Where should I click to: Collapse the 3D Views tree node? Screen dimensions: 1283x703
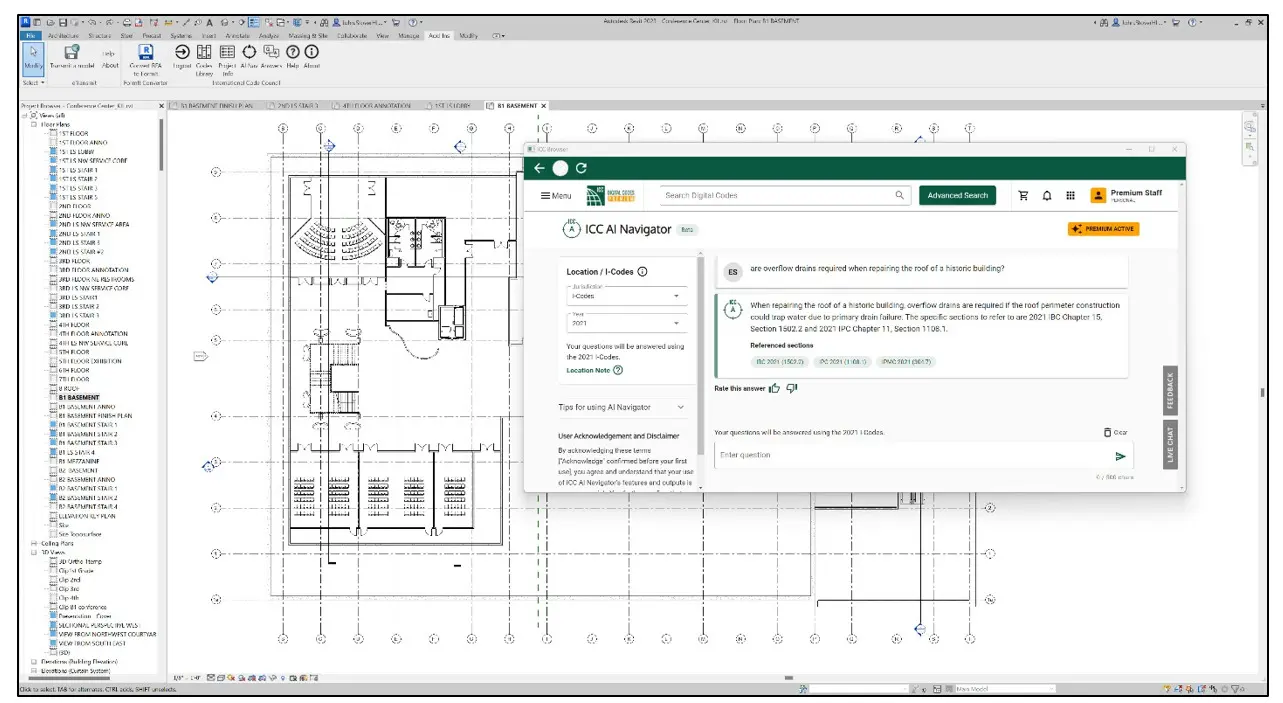click(33, 552)
